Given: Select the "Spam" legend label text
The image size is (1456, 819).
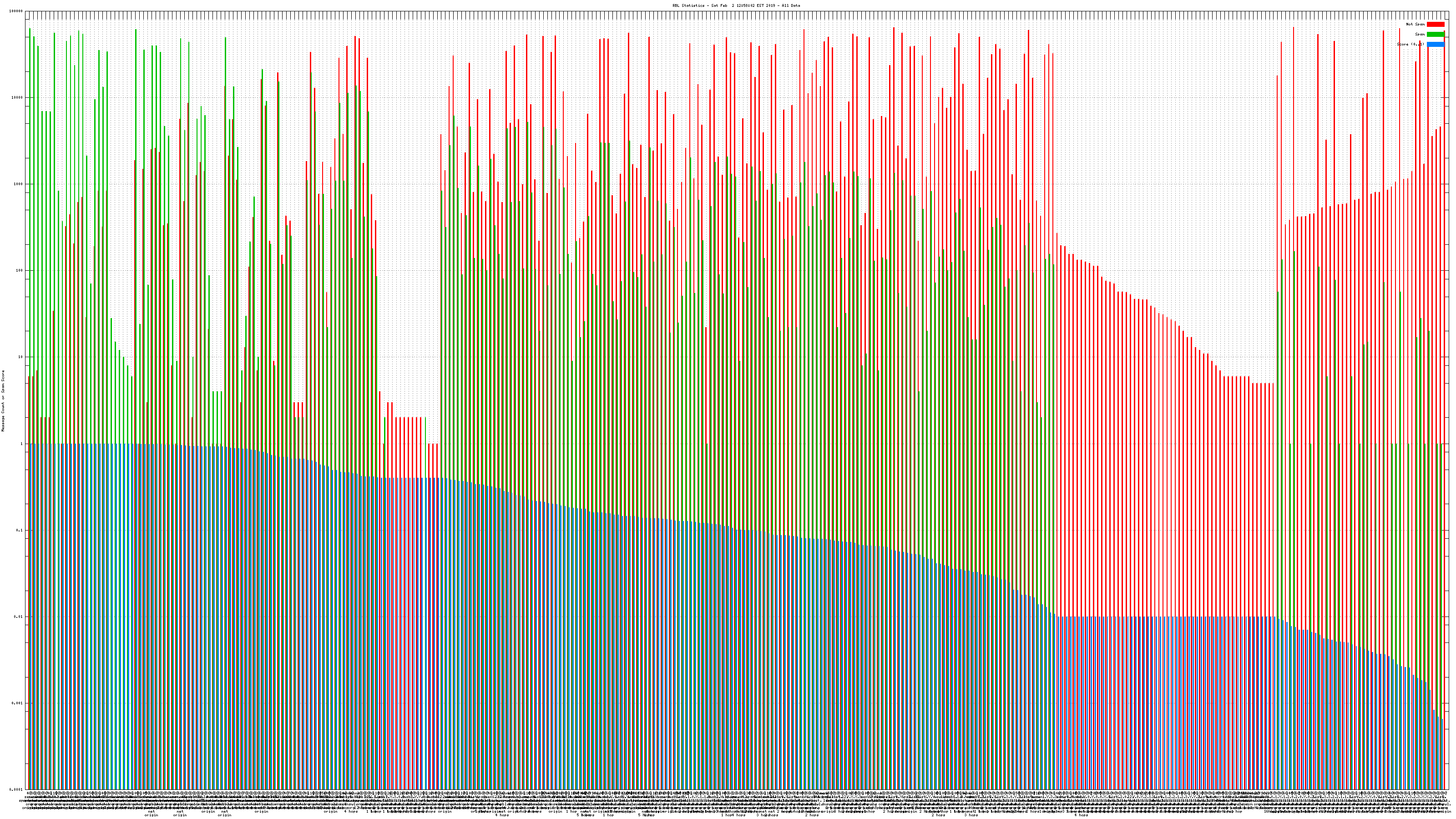Looking at the screenshot, I should 1420,35.
